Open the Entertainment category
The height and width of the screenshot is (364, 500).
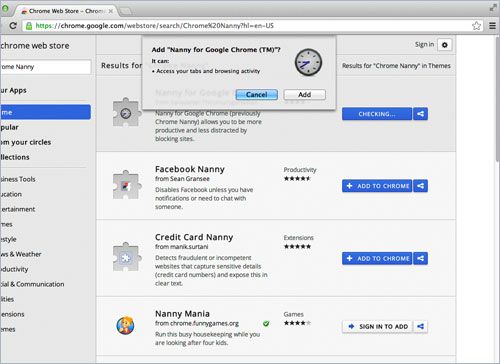(x=17, y=209)
